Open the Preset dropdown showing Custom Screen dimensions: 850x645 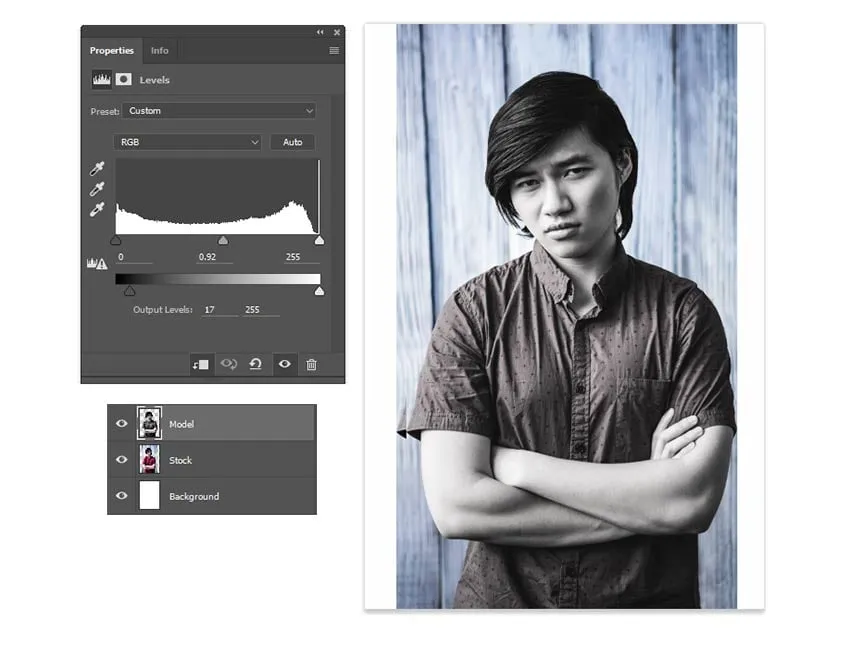point(219,111)
